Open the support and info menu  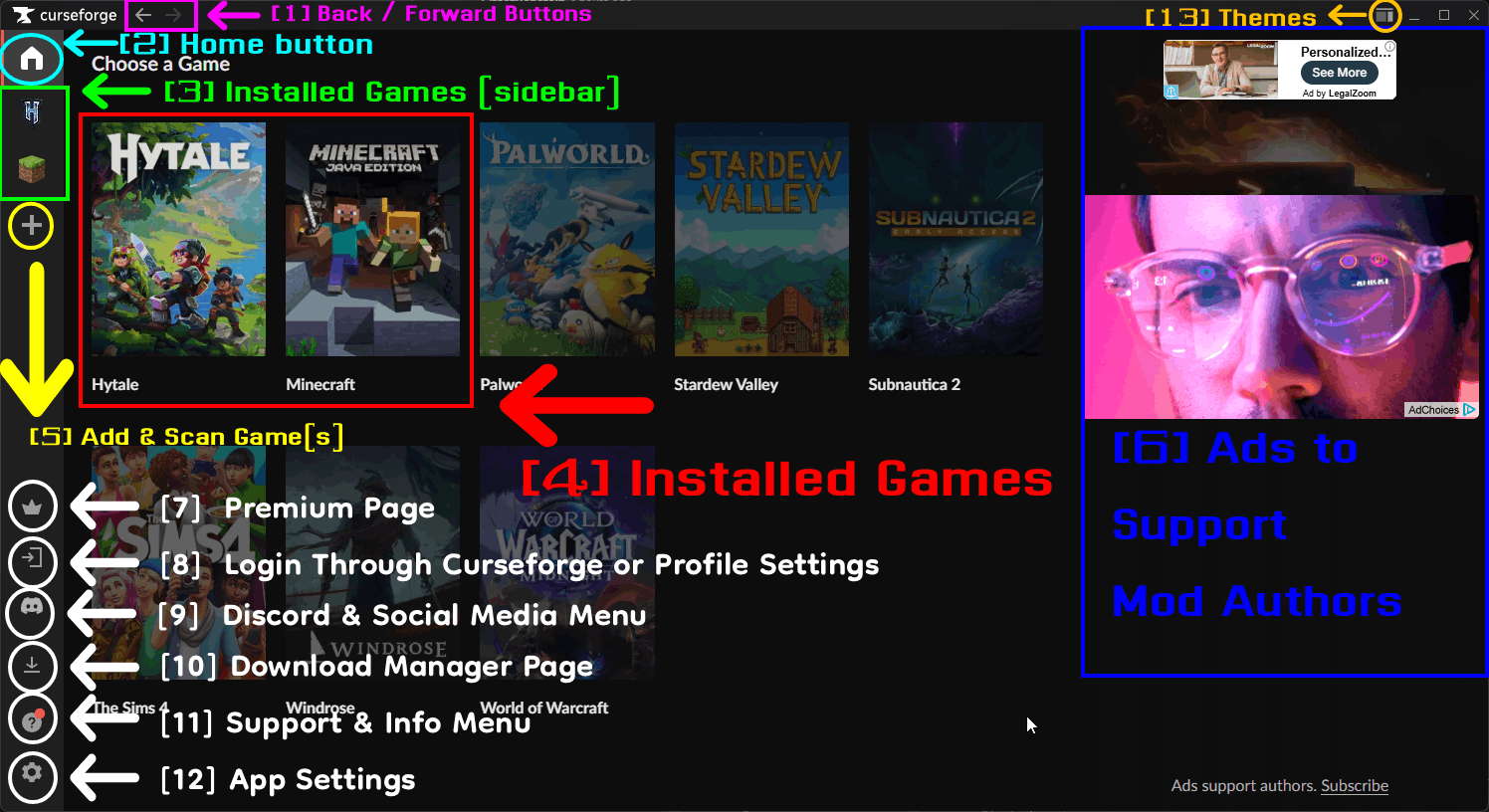(x=32, y=719)
